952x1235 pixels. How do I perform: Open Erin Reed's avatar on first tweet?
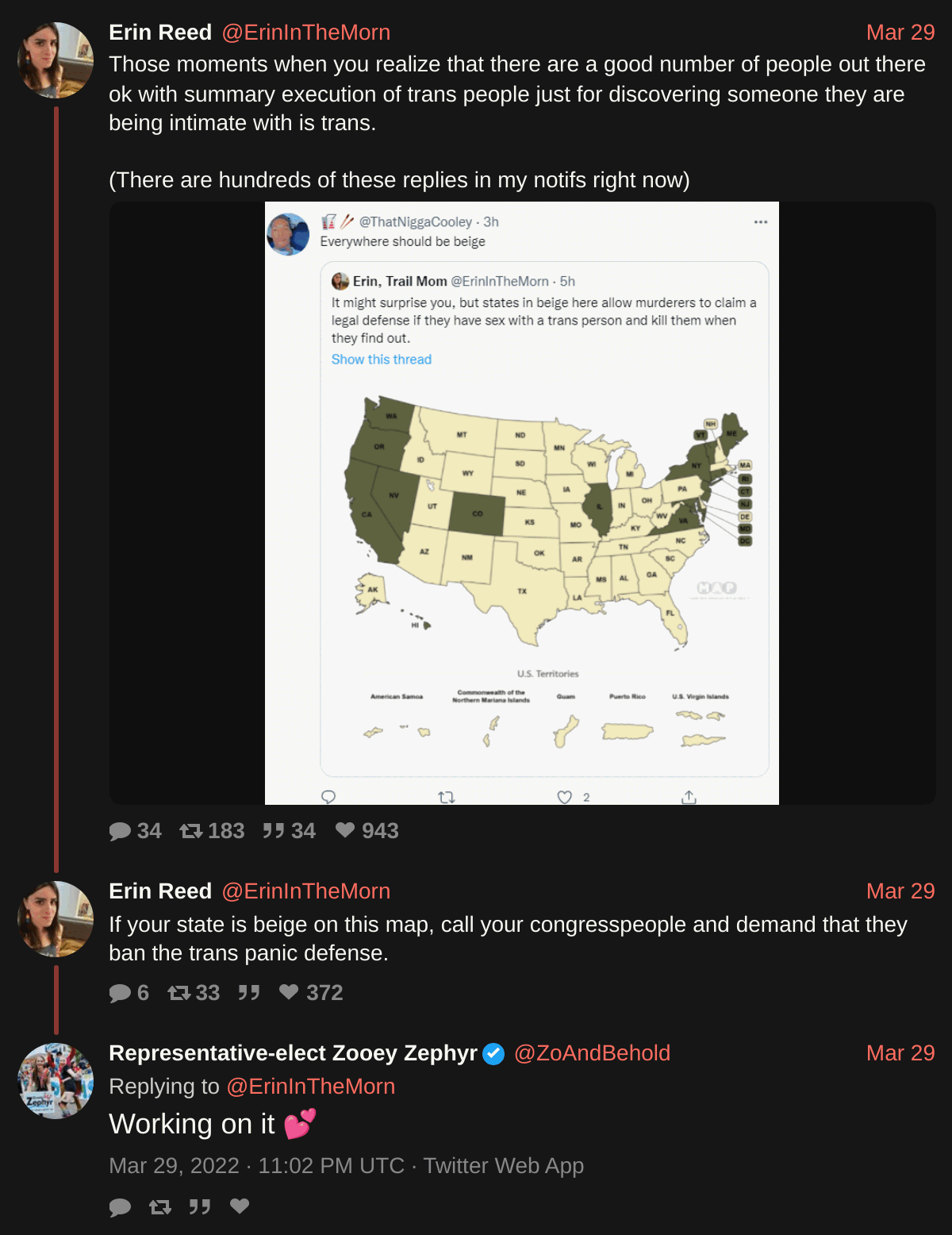pos(56,60)
